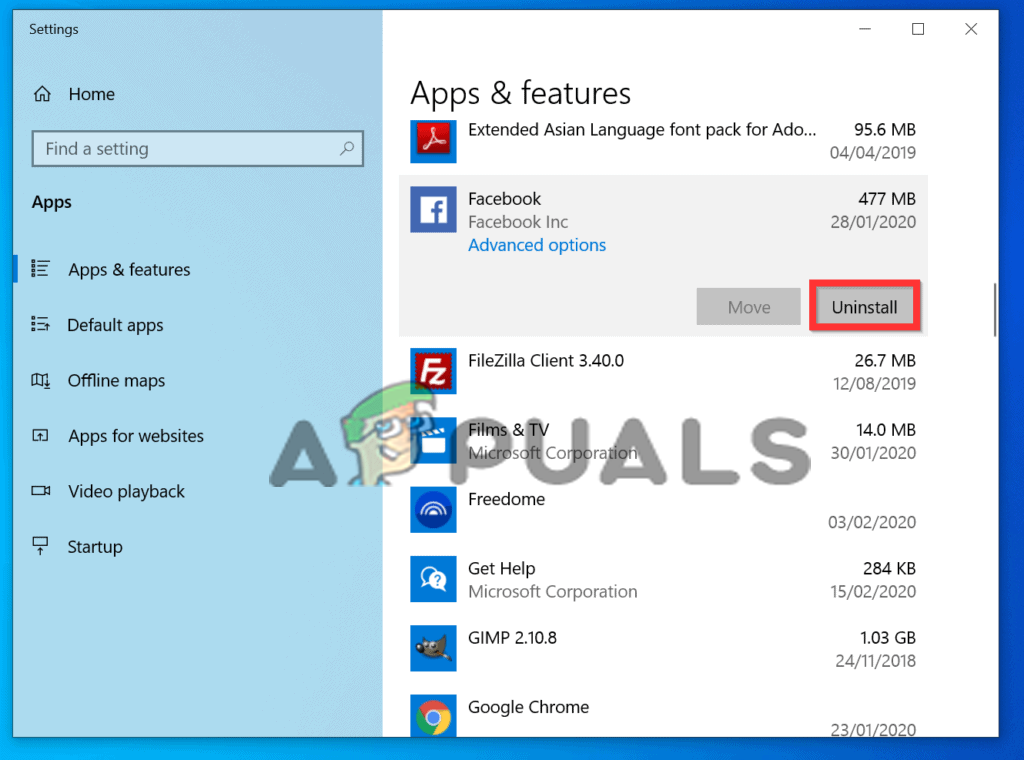1024x760 pixels.
Task: Click the Apps & features list icon
Action: tap(40, 268)
